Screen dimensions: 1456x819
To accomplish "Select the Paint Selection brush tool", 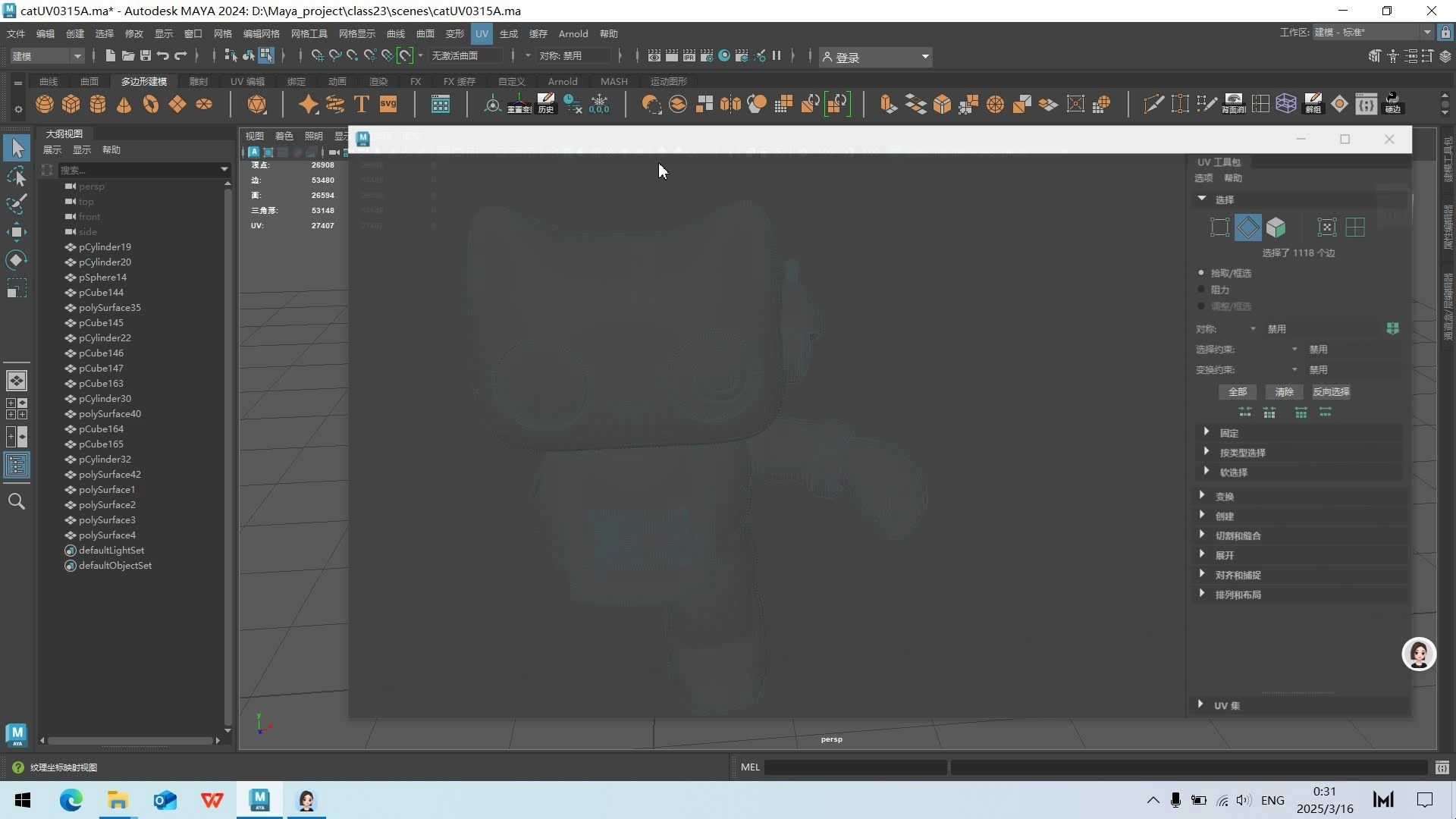I will click(17, 203).
